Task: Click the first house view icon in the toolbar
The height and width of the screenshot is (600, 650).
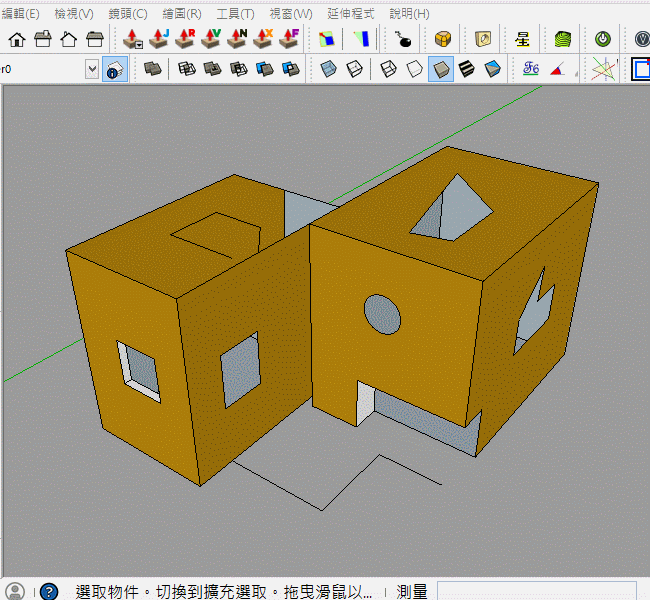Action: (x=17, y=39)
